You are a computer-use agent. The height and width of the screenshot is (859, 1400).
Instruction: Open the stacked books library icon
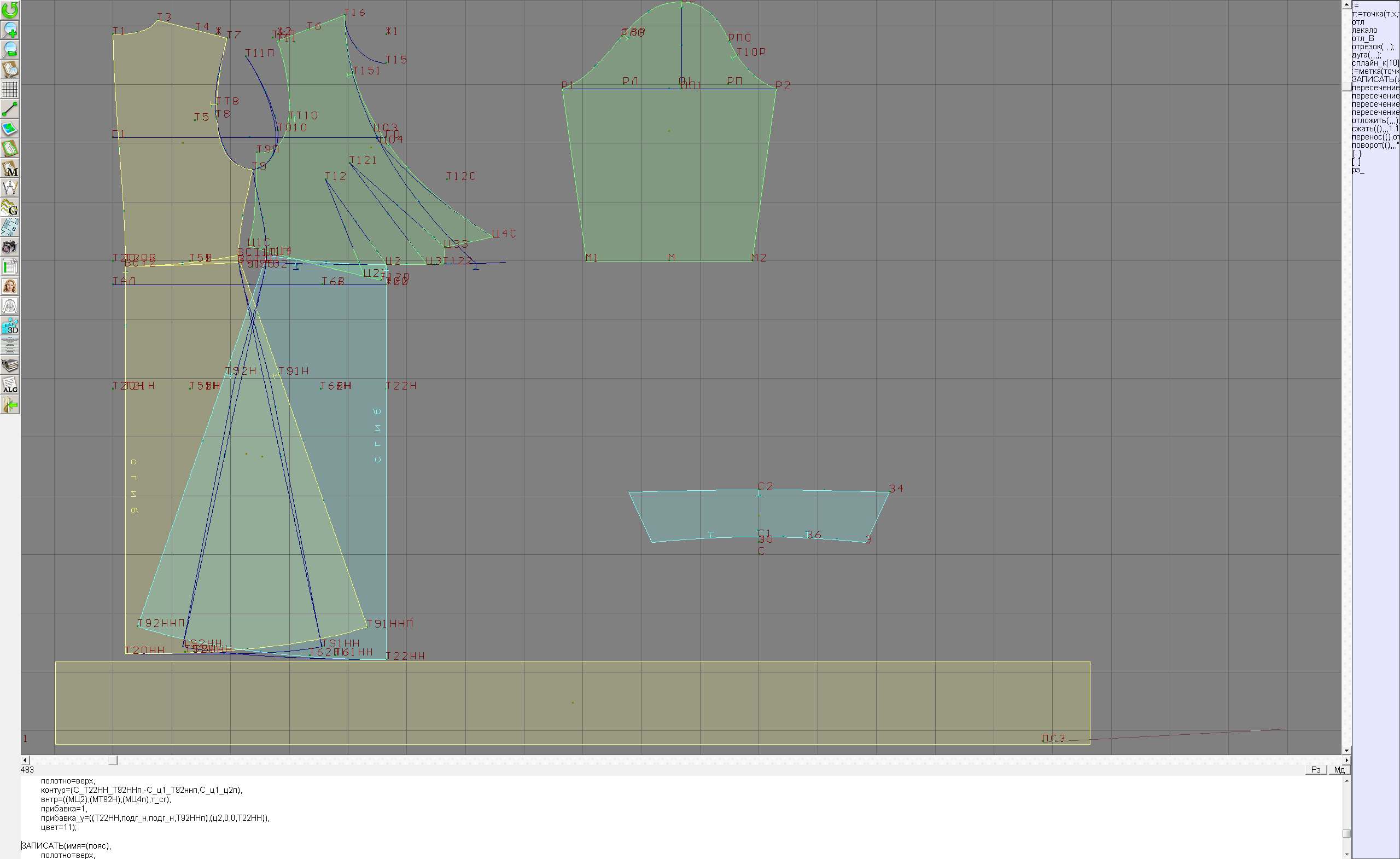[10, 365]
